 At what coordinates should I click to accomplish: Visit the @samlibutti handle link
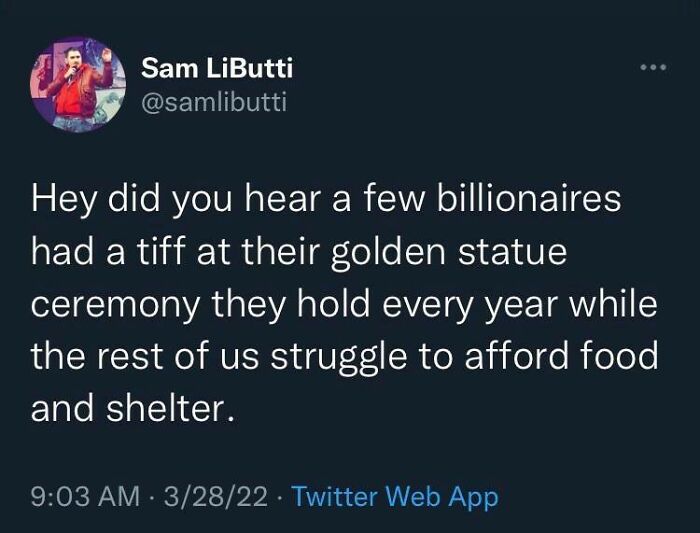tap(214, 101)
